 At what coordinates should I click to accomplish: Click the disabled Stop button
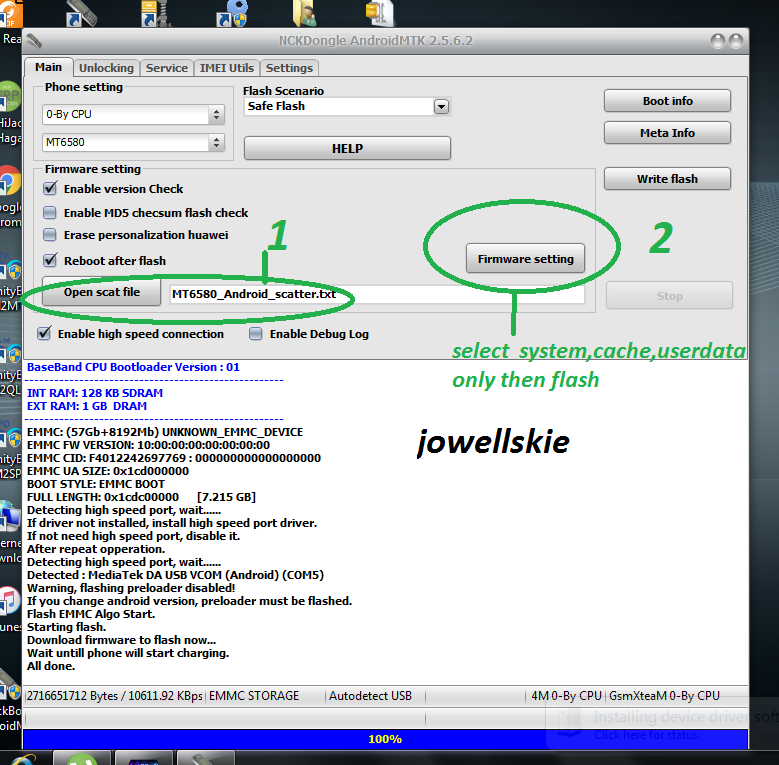click(x=669, y=296)
